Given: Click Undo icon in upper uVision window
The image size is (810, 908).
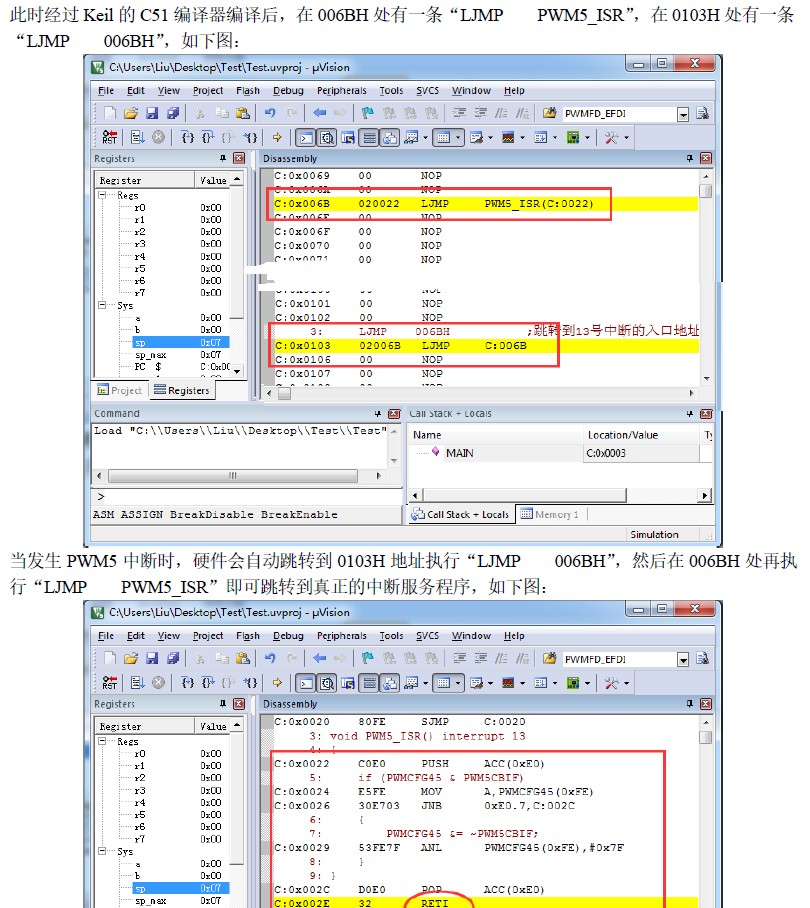Looking at the screenshot, I should [x=270, y=113].
